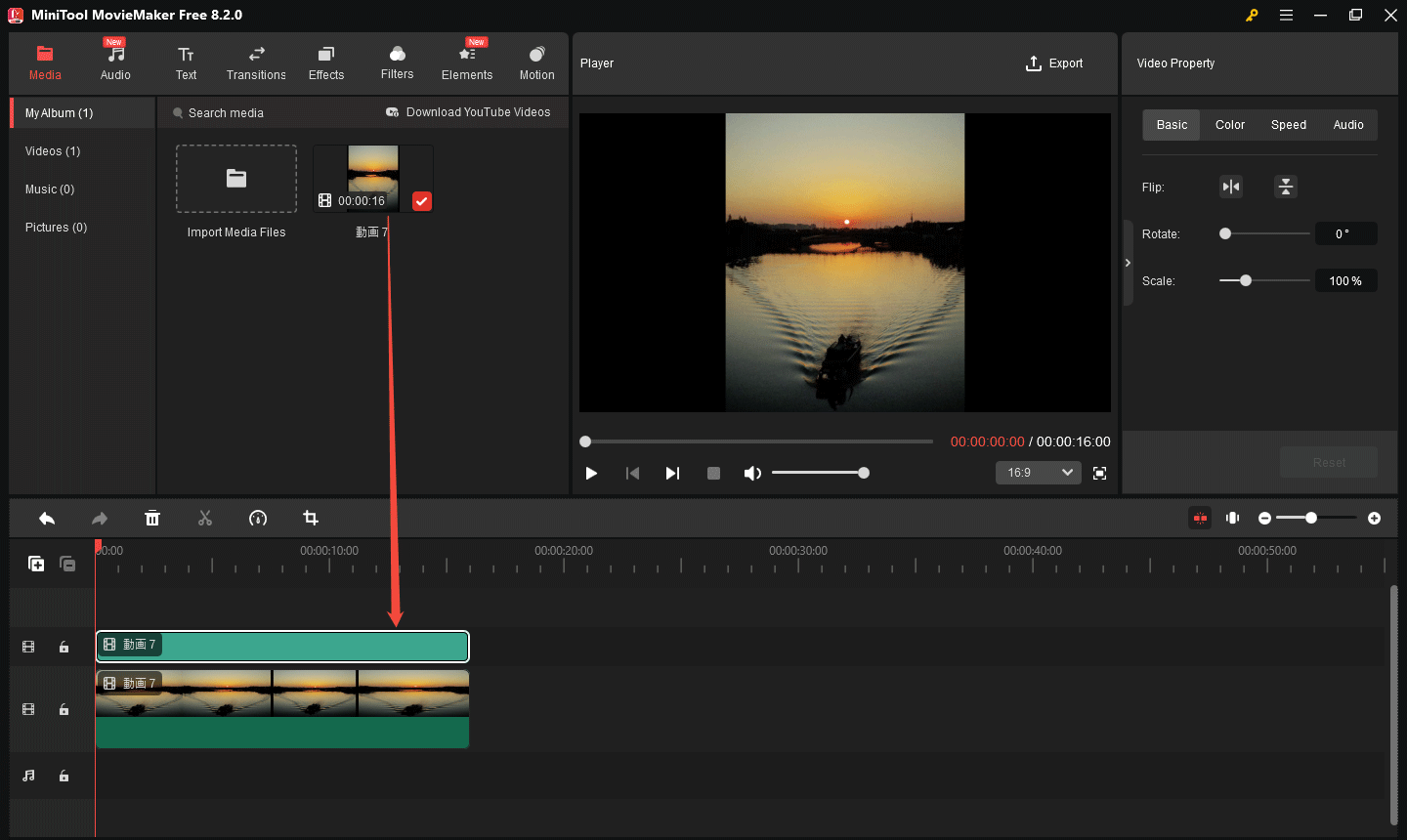Open the Media tab
Image resolution: width=1407 pixels, height=840 pixels.
click(45, 63)
